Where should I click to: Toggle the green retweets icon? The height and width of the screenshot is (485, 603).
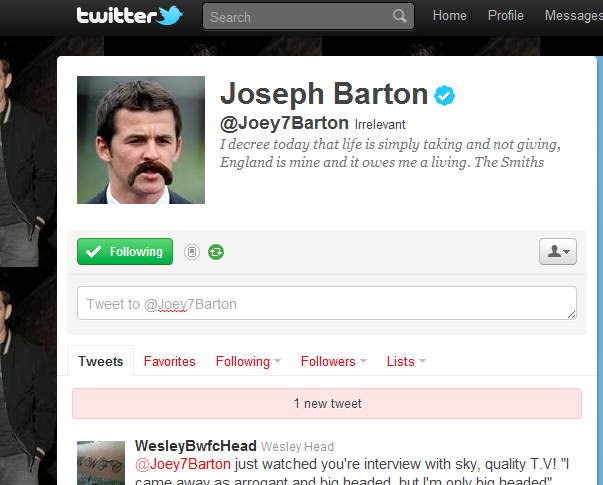tap(216, 252)
